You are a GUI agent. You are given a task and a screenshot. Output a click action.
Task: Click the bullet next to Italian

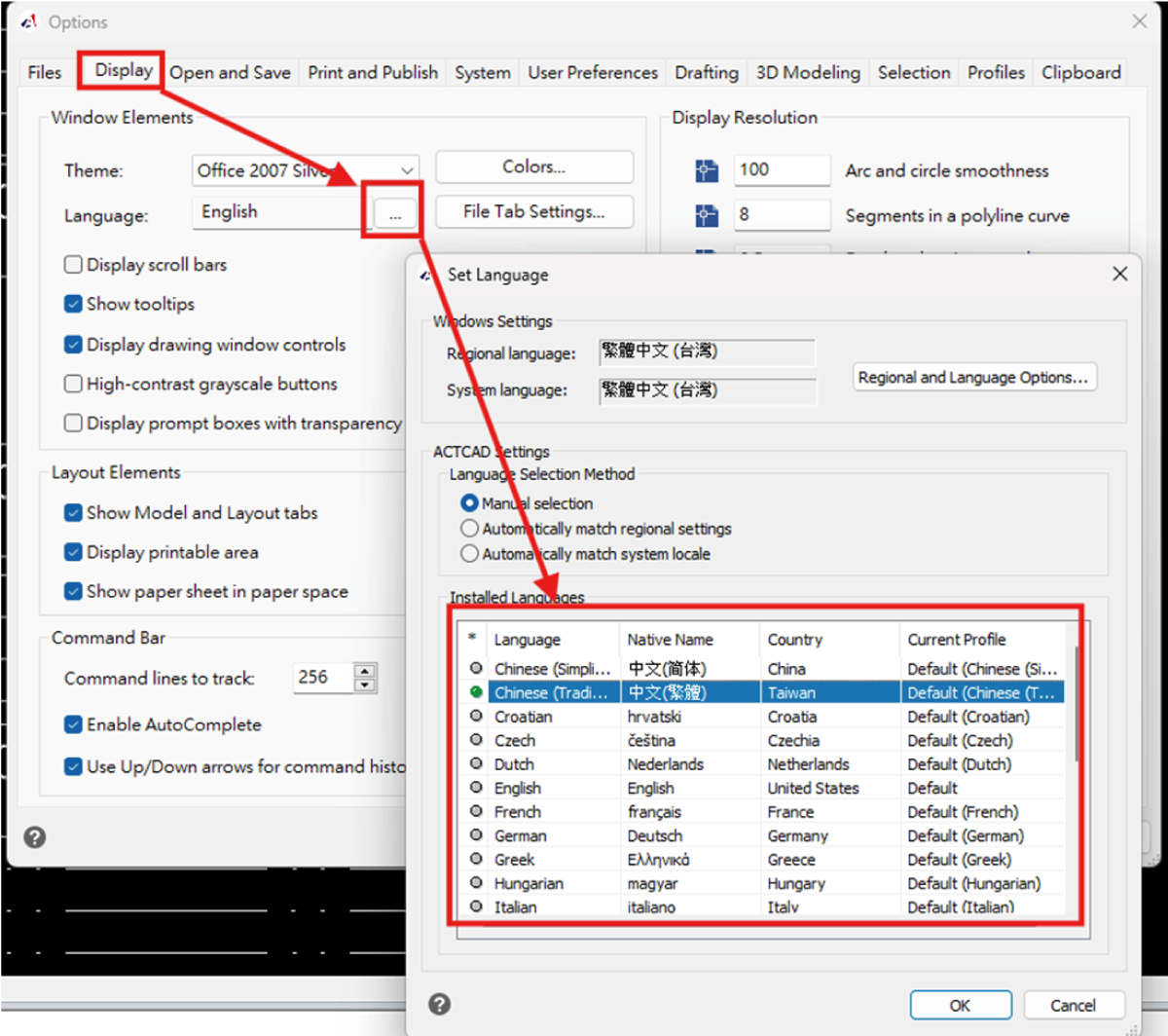coord(476,906)
